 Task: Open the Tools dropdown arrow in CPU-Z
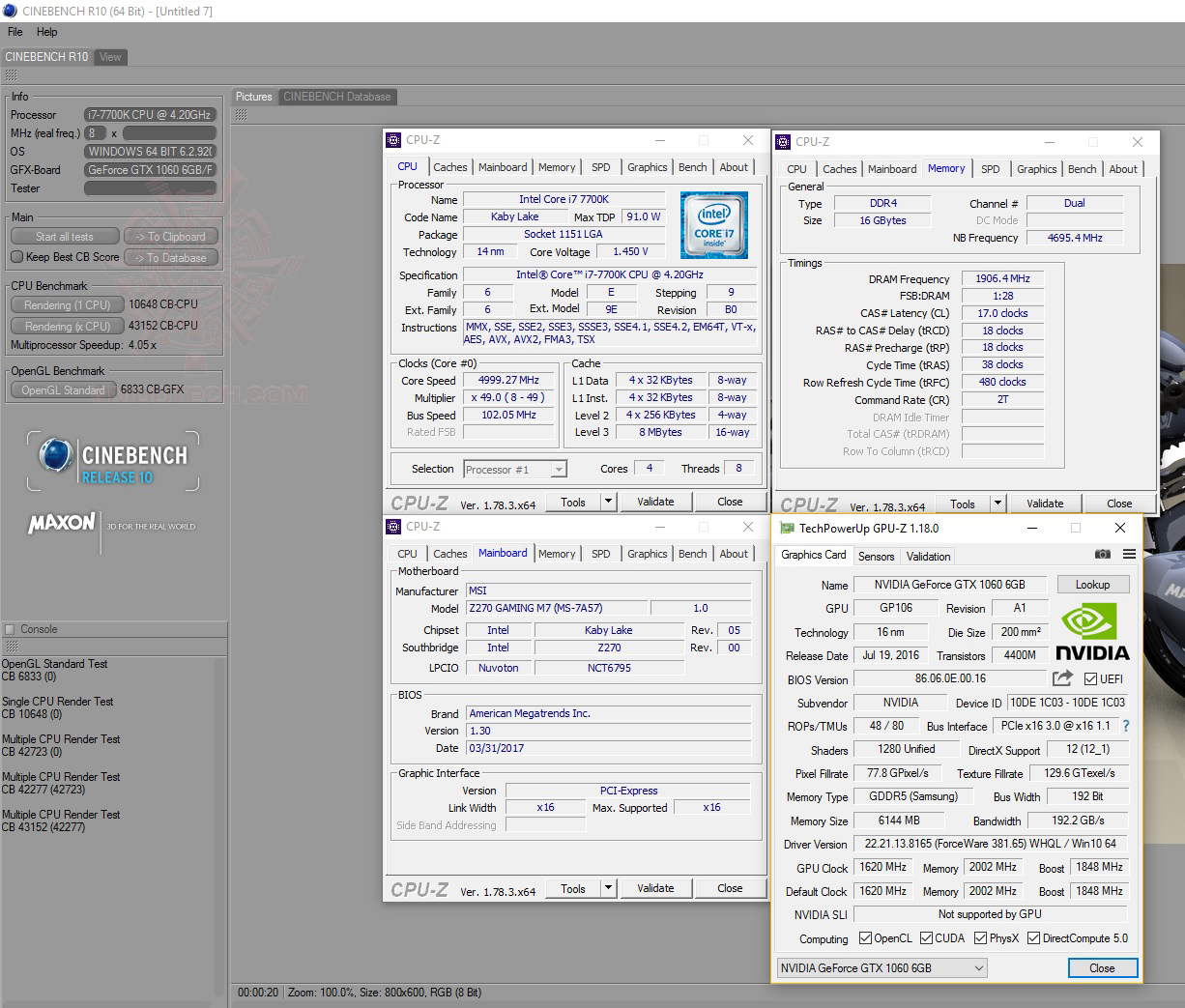pyautogui.click(x=608, y=502)
